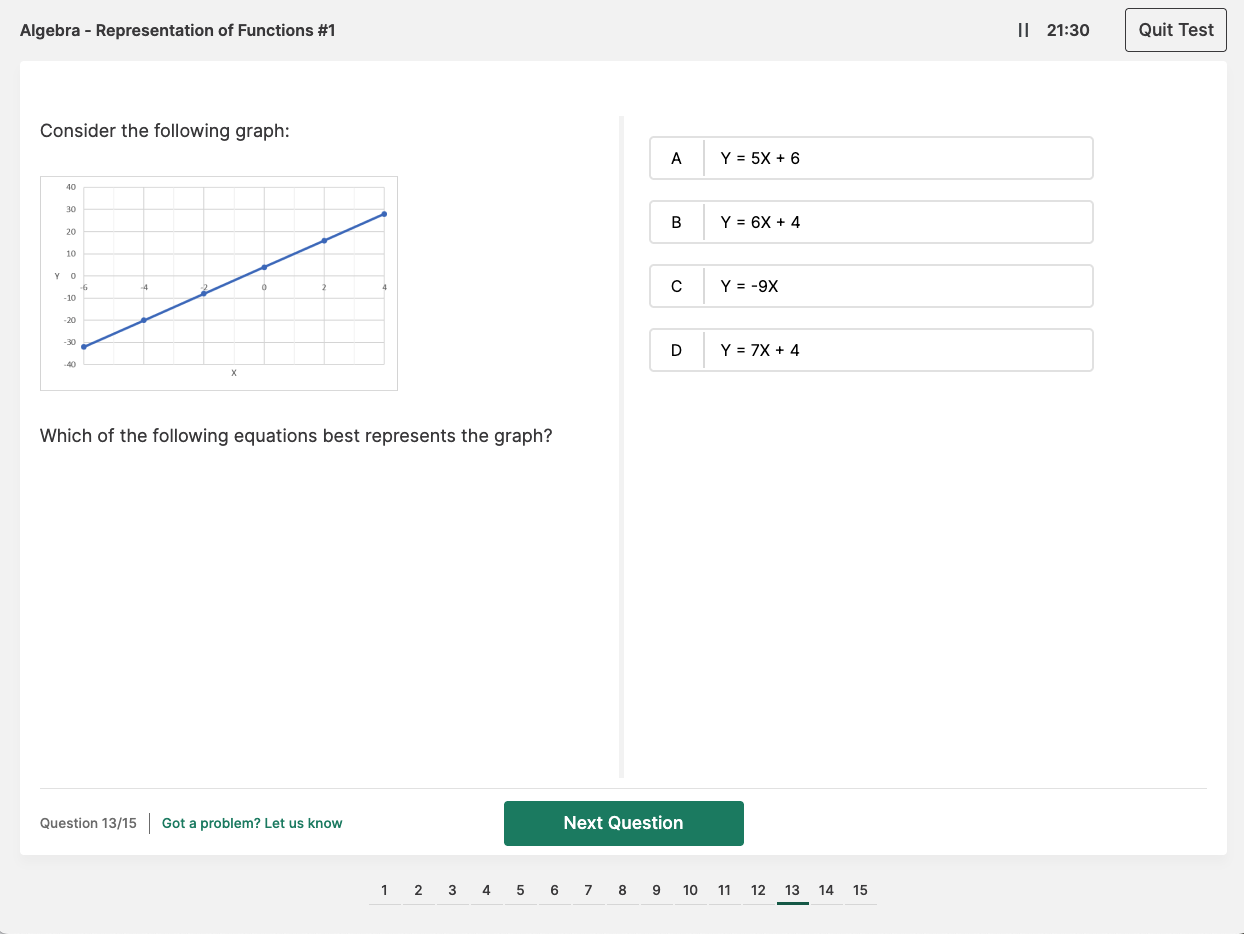Open question 9
This screenshot has width=1244, height=934.
656,890
